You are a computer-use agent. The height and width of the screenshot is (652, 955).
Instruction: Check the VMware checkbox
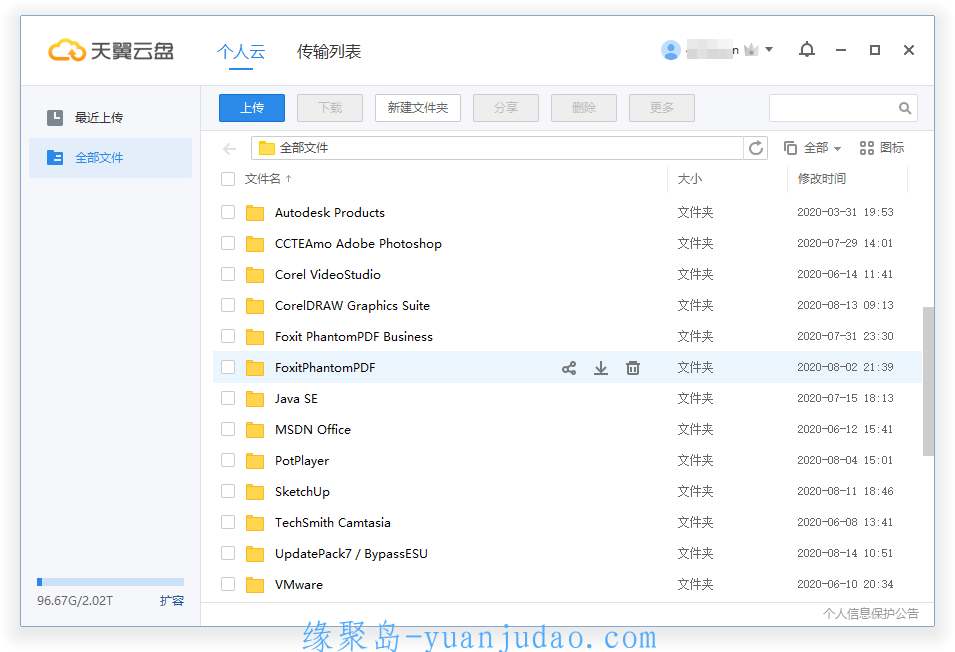tap(228, 584)
